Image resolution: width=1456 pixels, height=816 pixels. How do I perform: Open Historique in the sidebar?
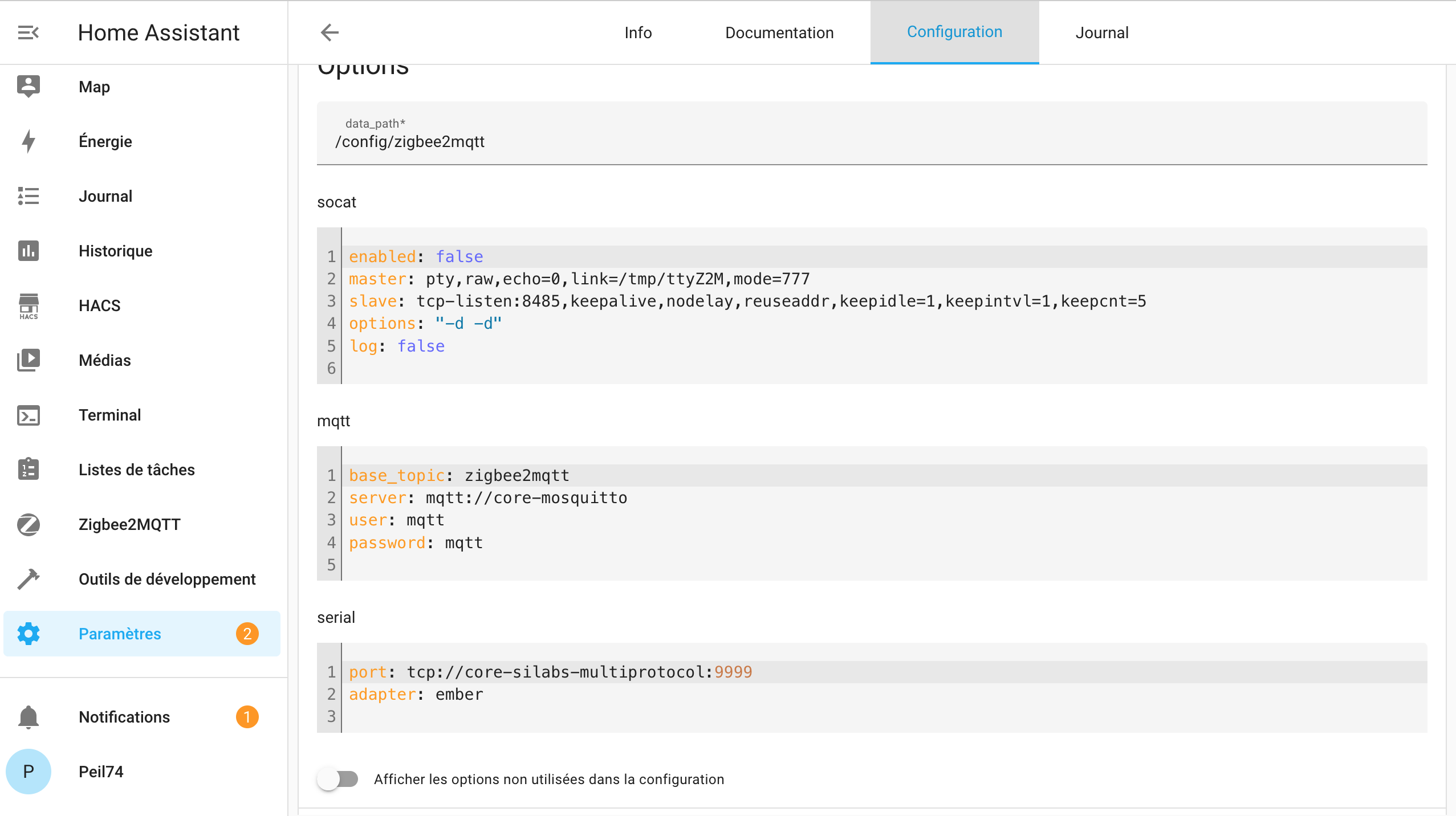pyautogui.click(x=115, y=251)
